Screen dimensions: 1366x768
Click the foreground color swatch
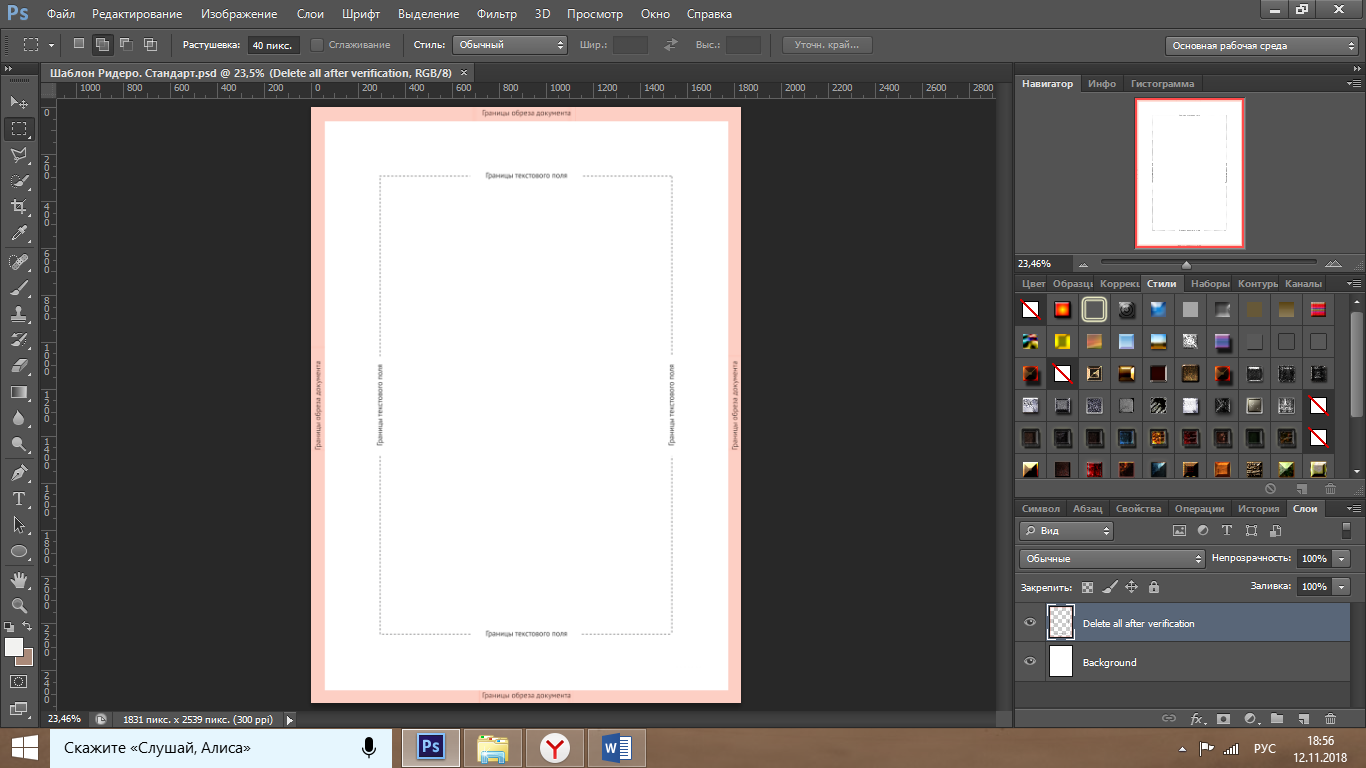14,647
